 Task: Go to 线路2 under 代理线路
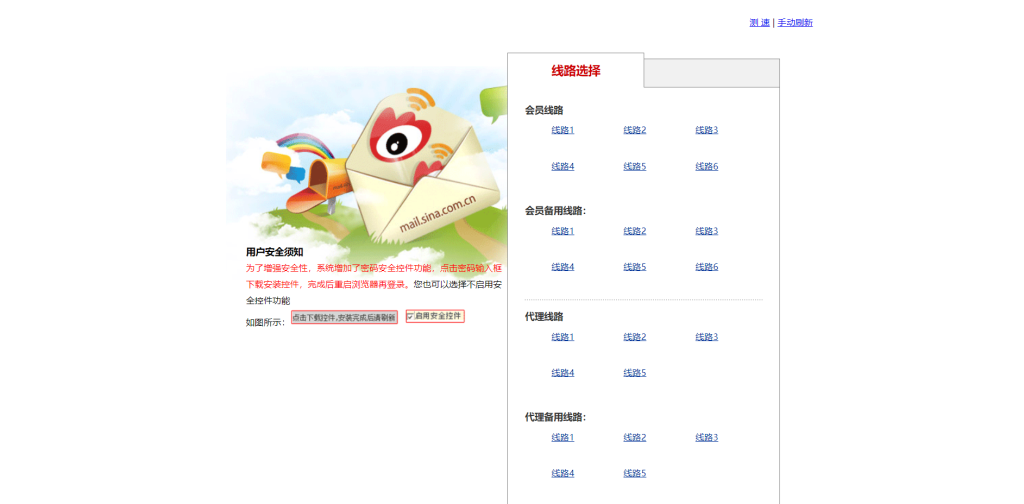click(634, 337)
